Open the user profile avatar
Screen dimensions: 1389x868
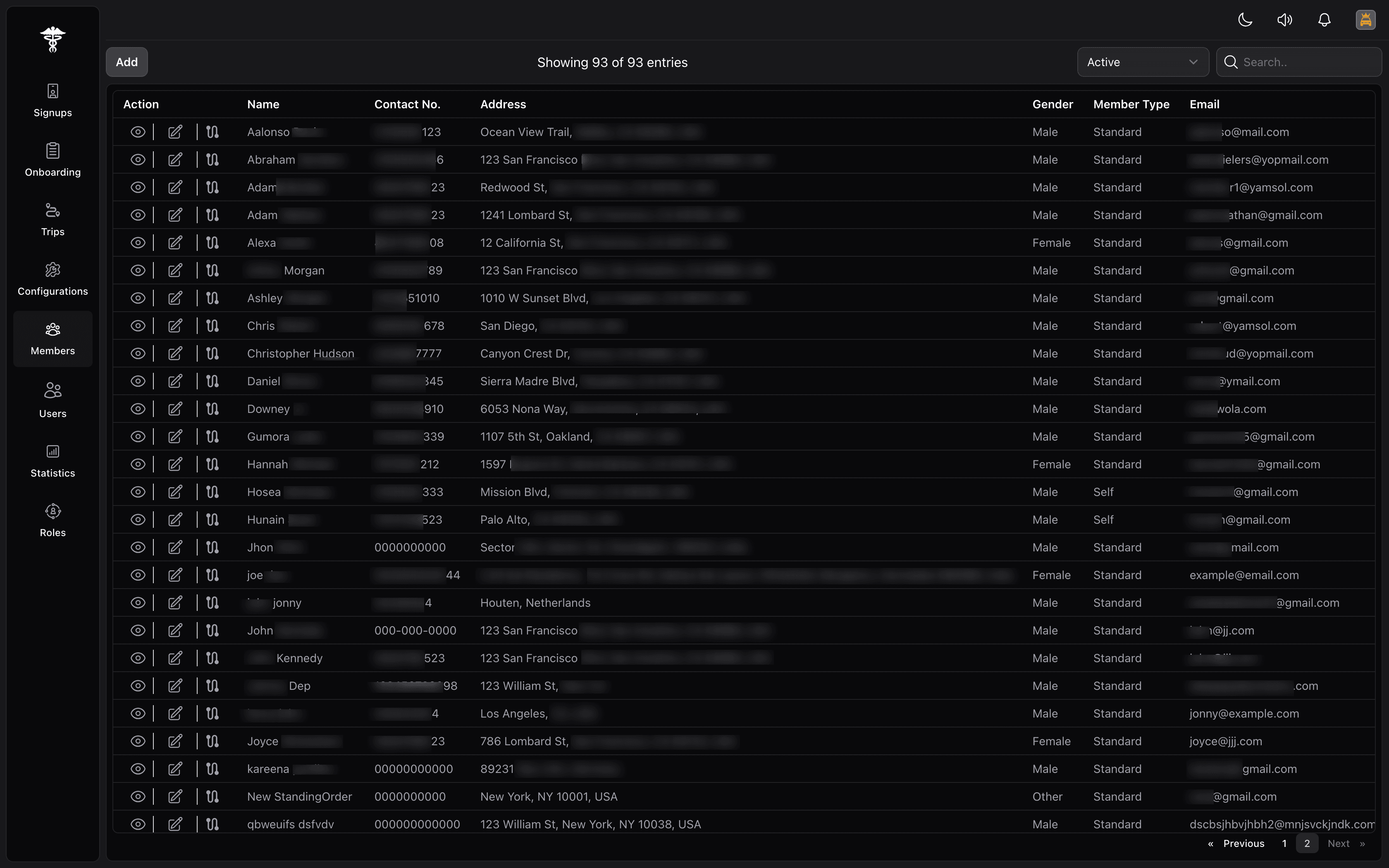pos(1365,20)
